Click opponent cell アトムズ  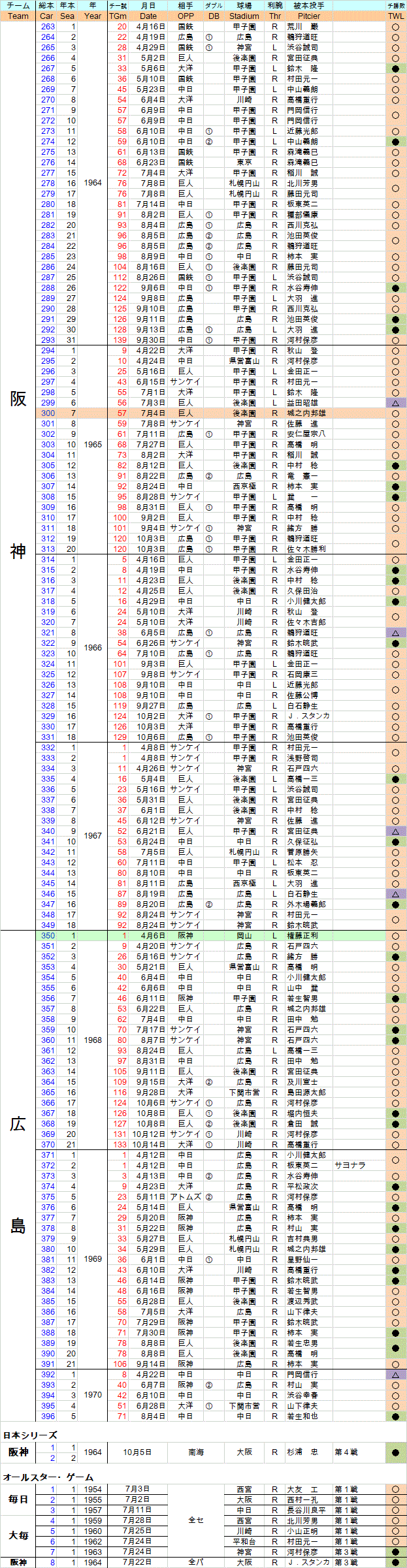(186, 1197)
